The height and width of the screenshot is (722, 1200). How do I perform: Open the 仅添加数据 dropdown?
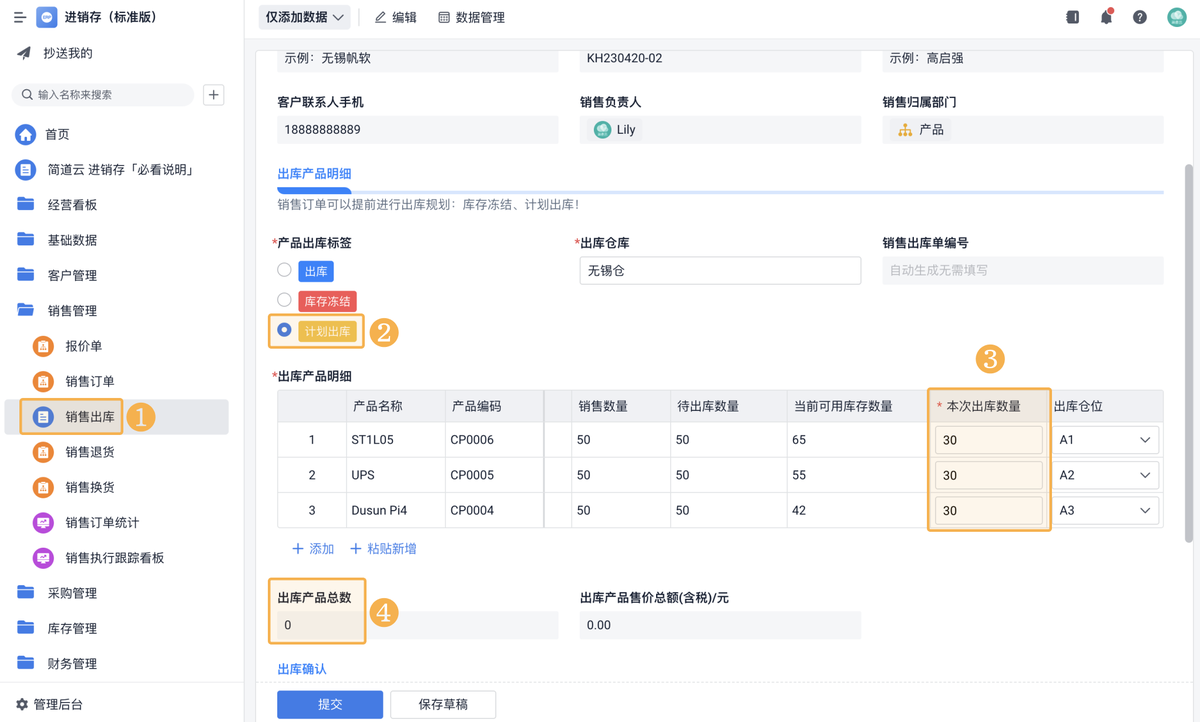coord(304,17)
